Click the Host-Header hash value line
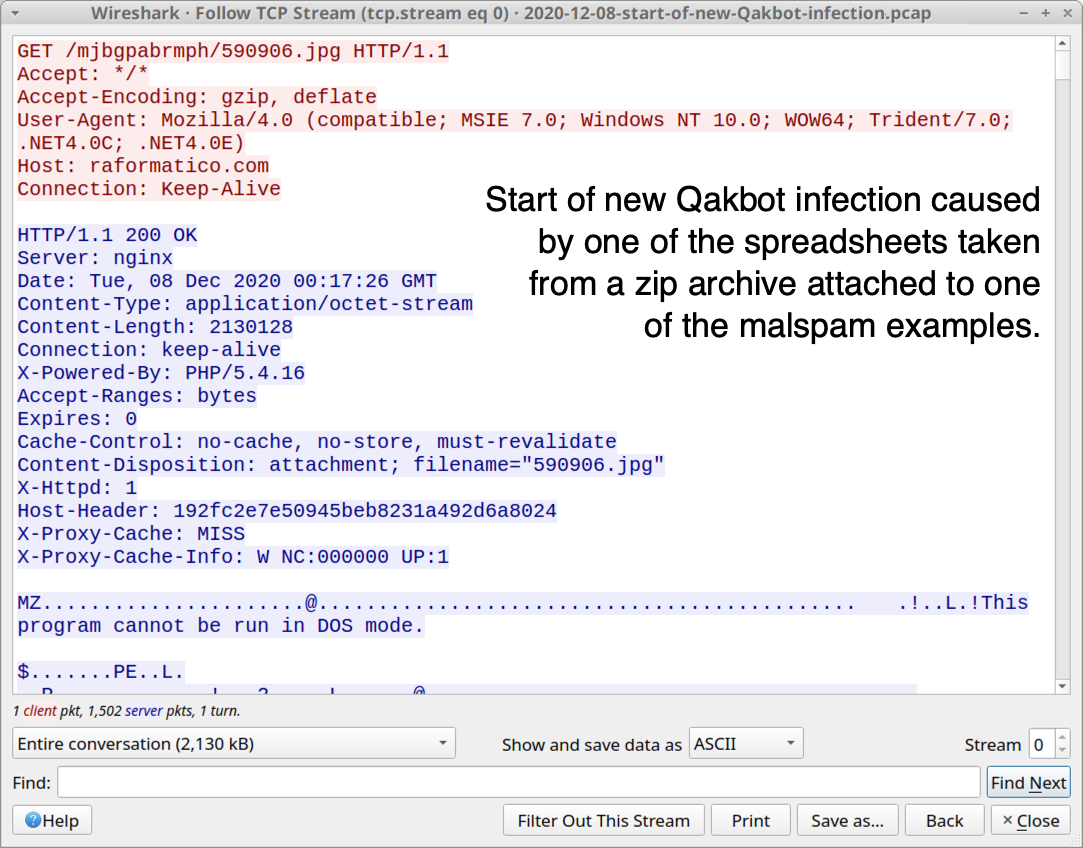The width and height of the screenshot is (1083, 848). tap(287, 511)
